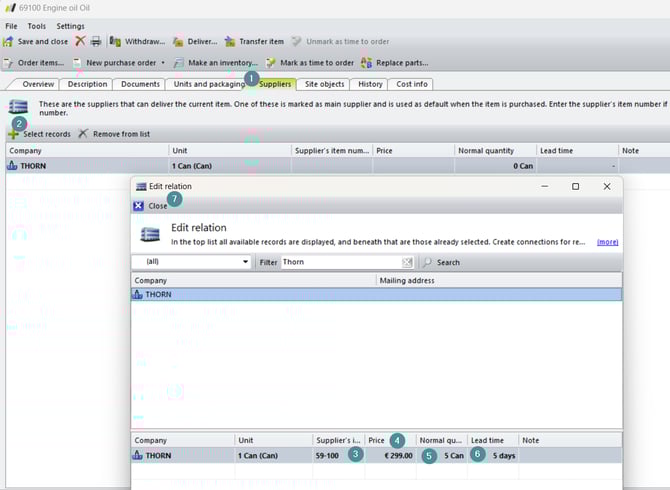Click the Transfer item icon
The image size is (670, 490).
click(x=230, y=41)
